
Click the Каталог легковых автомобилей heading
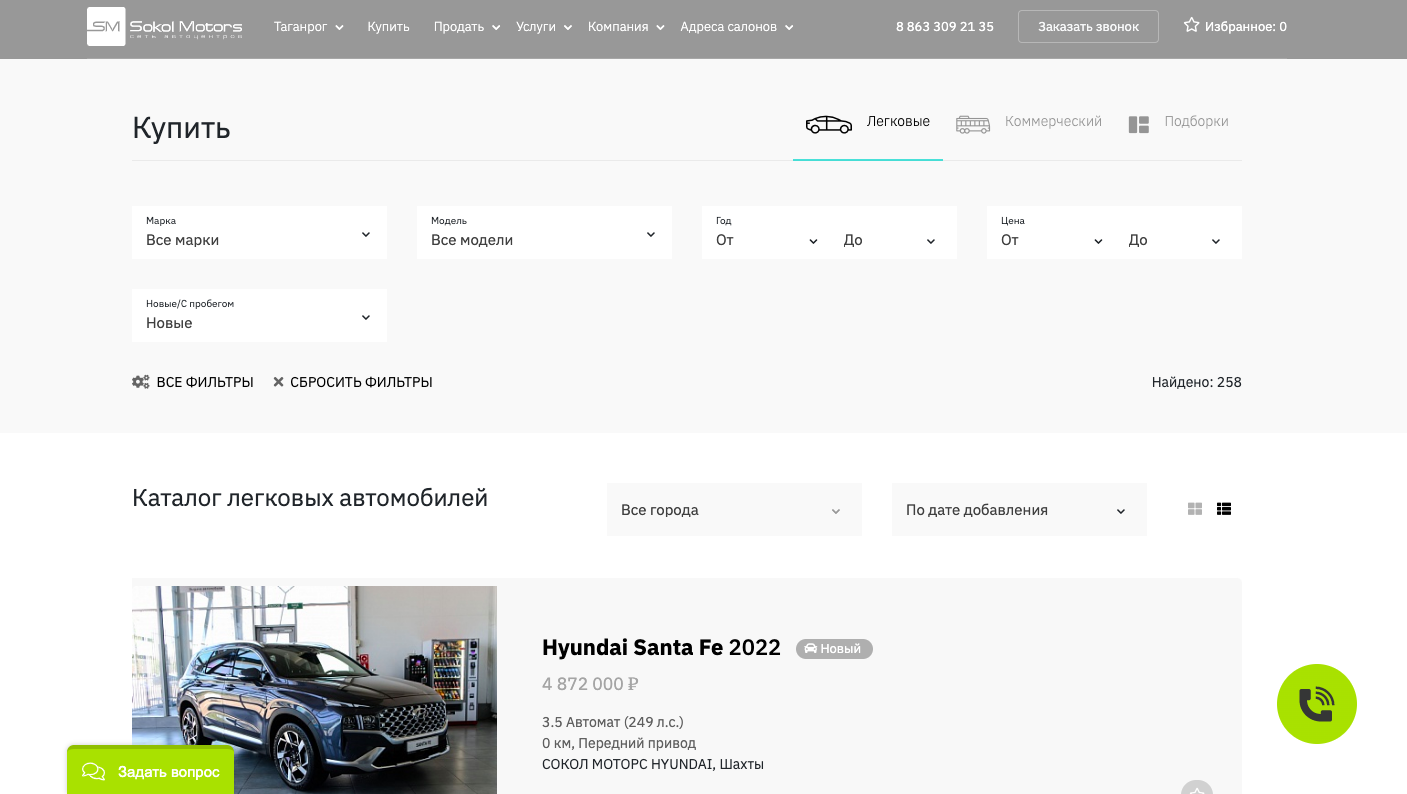tap(310, 498)
